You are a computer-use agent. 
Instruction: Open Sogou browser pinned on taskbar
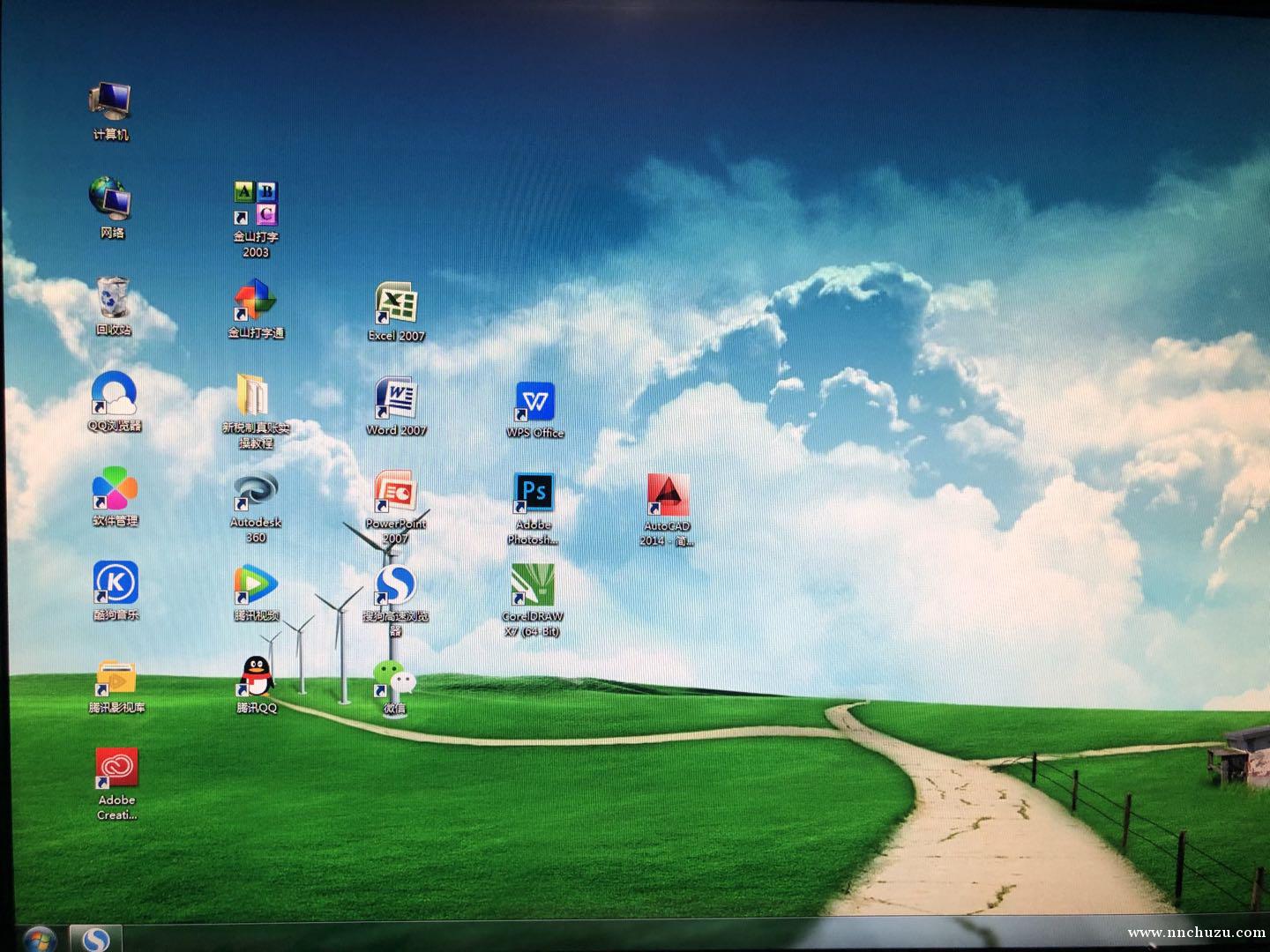(95, 938)
